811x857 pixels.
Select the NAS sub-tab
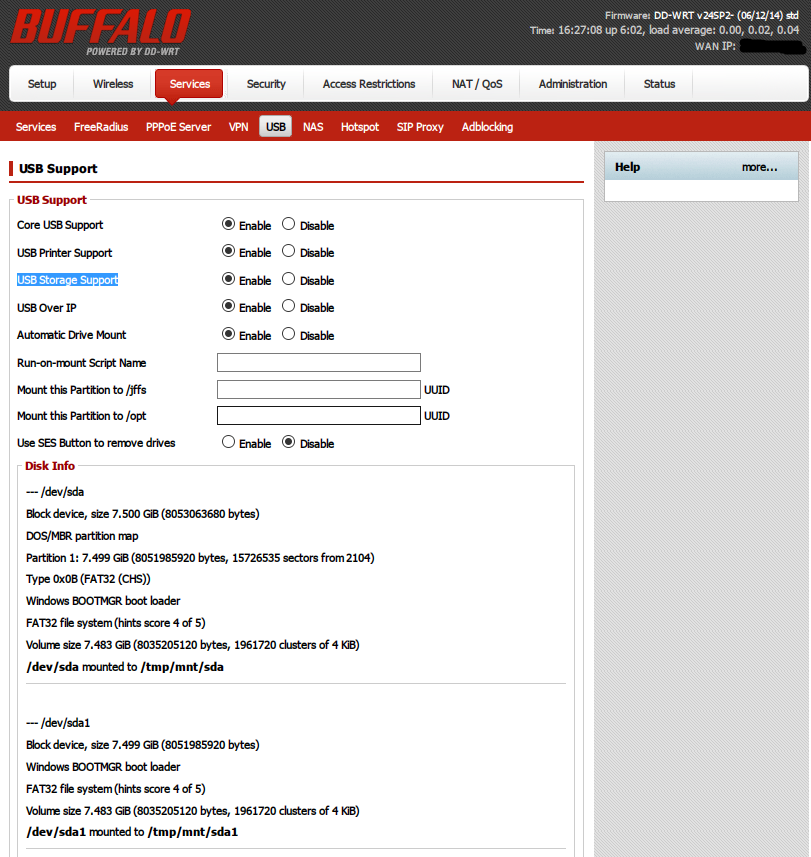pyautogui.click(x=313, y=127)
